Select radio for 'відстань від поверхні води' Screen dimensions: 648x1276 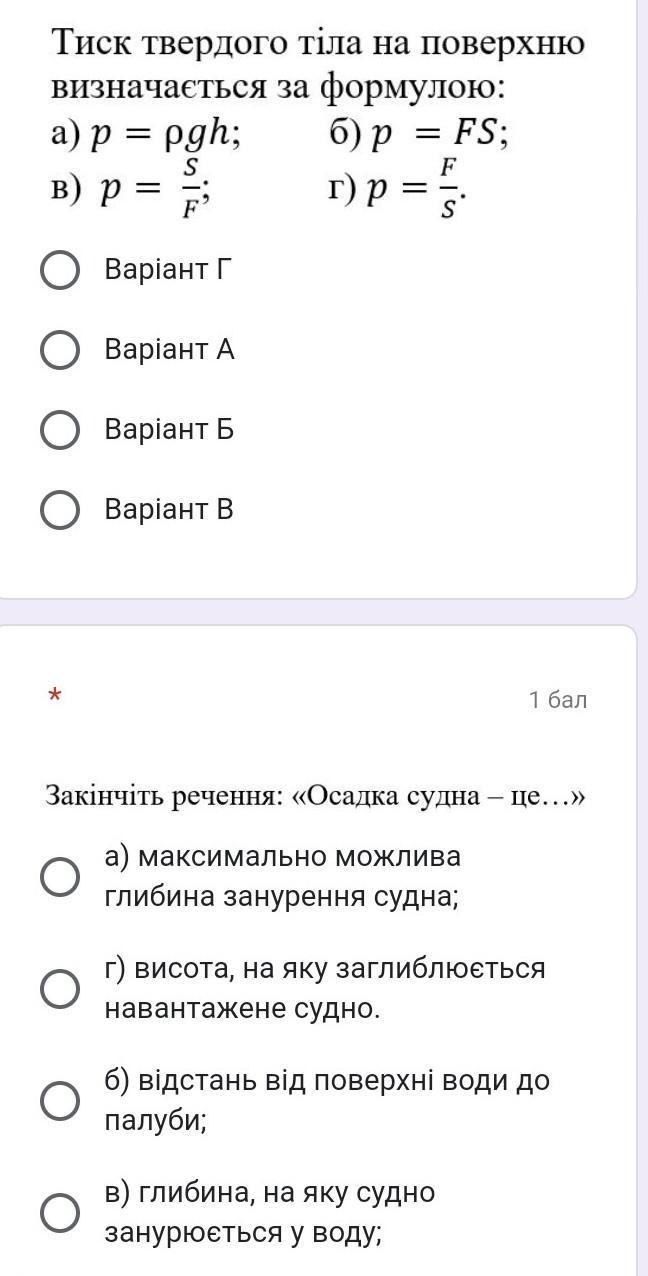[60, 1101]
